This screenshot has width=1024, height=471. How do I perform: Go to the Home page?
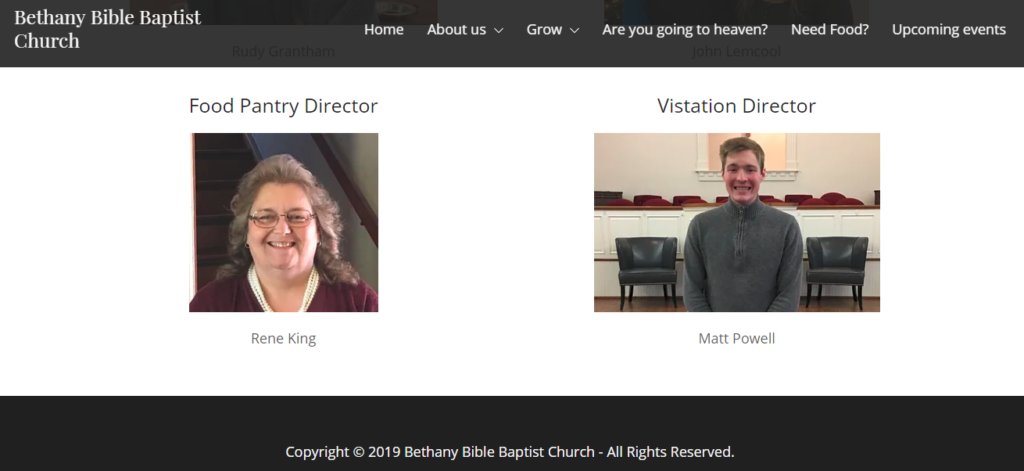[x=383, y=29]
